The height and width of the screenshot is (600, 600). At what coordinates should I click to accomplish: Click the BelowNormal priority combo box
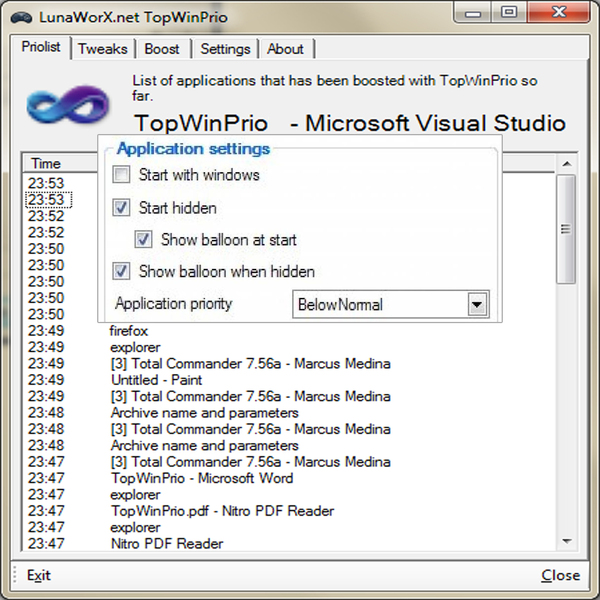click(x=391, y=305)
